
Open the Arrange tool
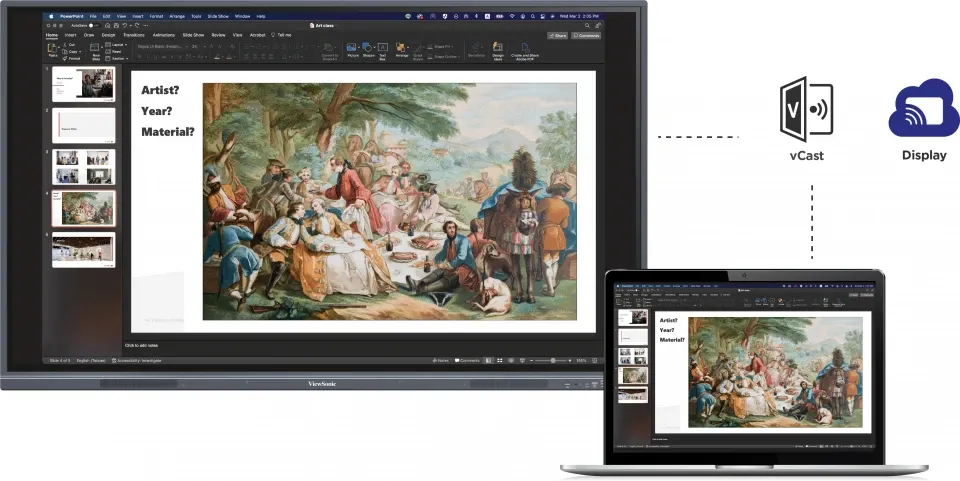401,50
